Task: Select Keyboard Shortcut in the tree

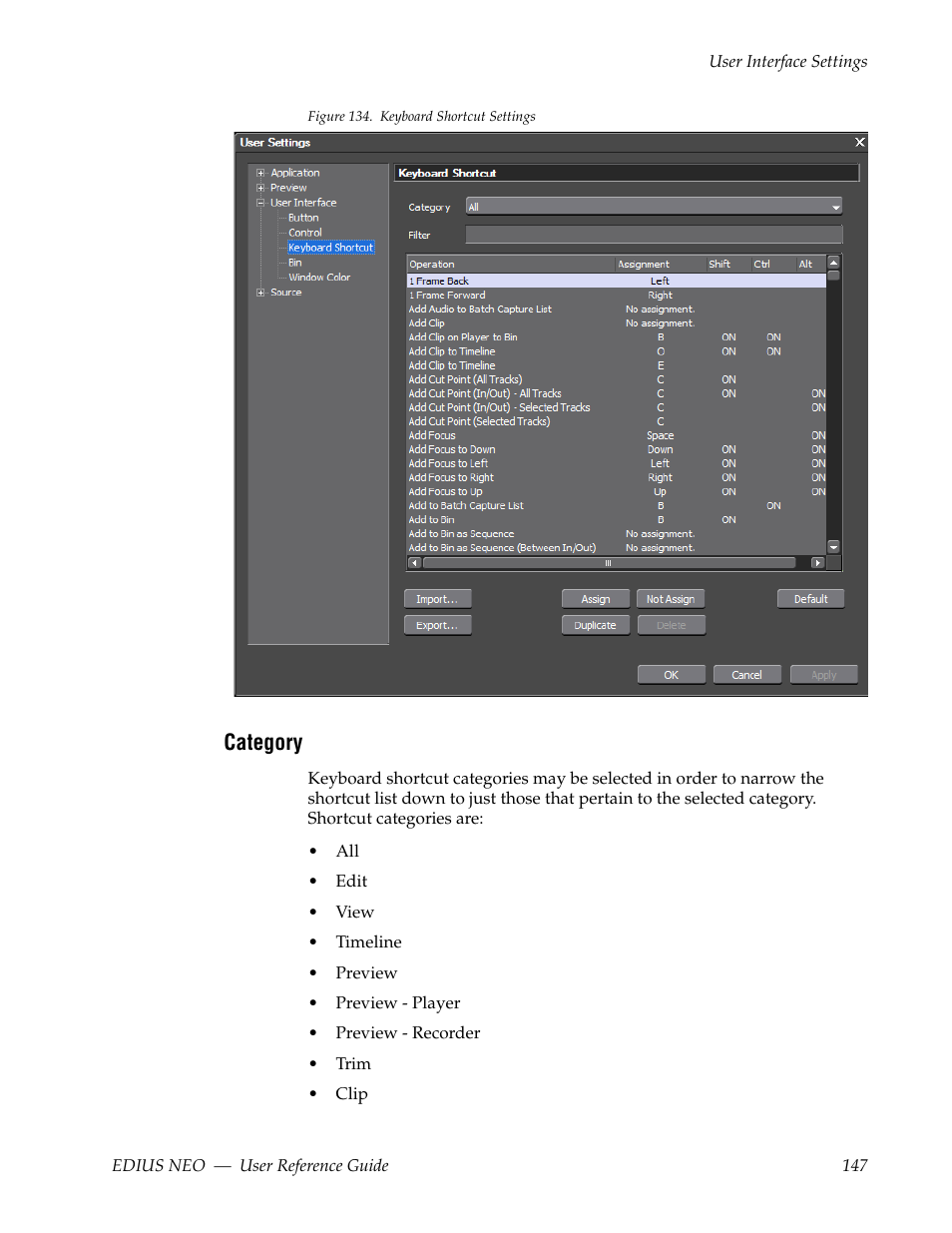Action: tap(331, 248)
